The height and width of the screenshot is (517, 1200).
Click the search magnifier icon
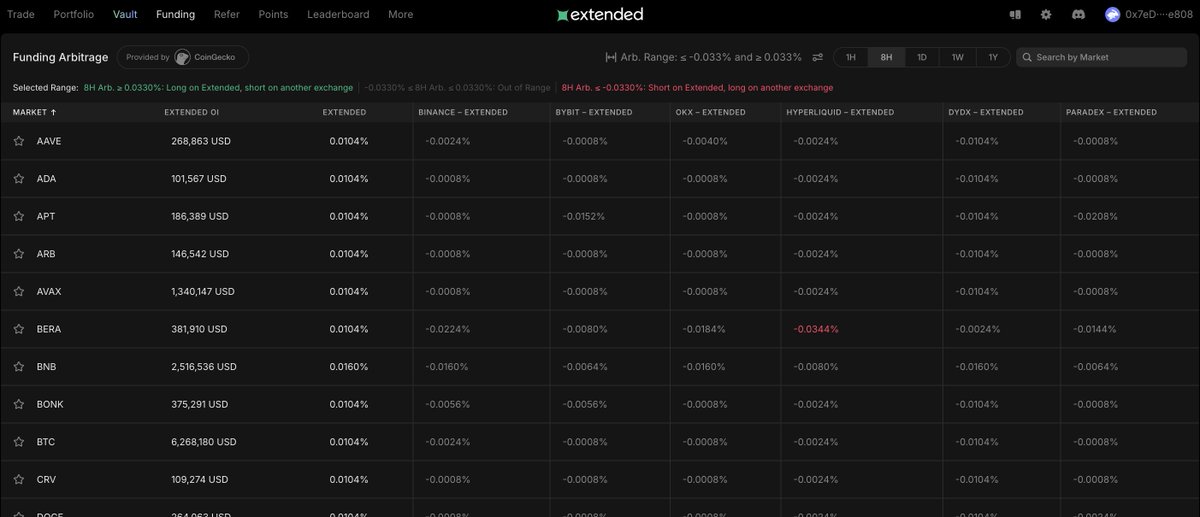1027,57
